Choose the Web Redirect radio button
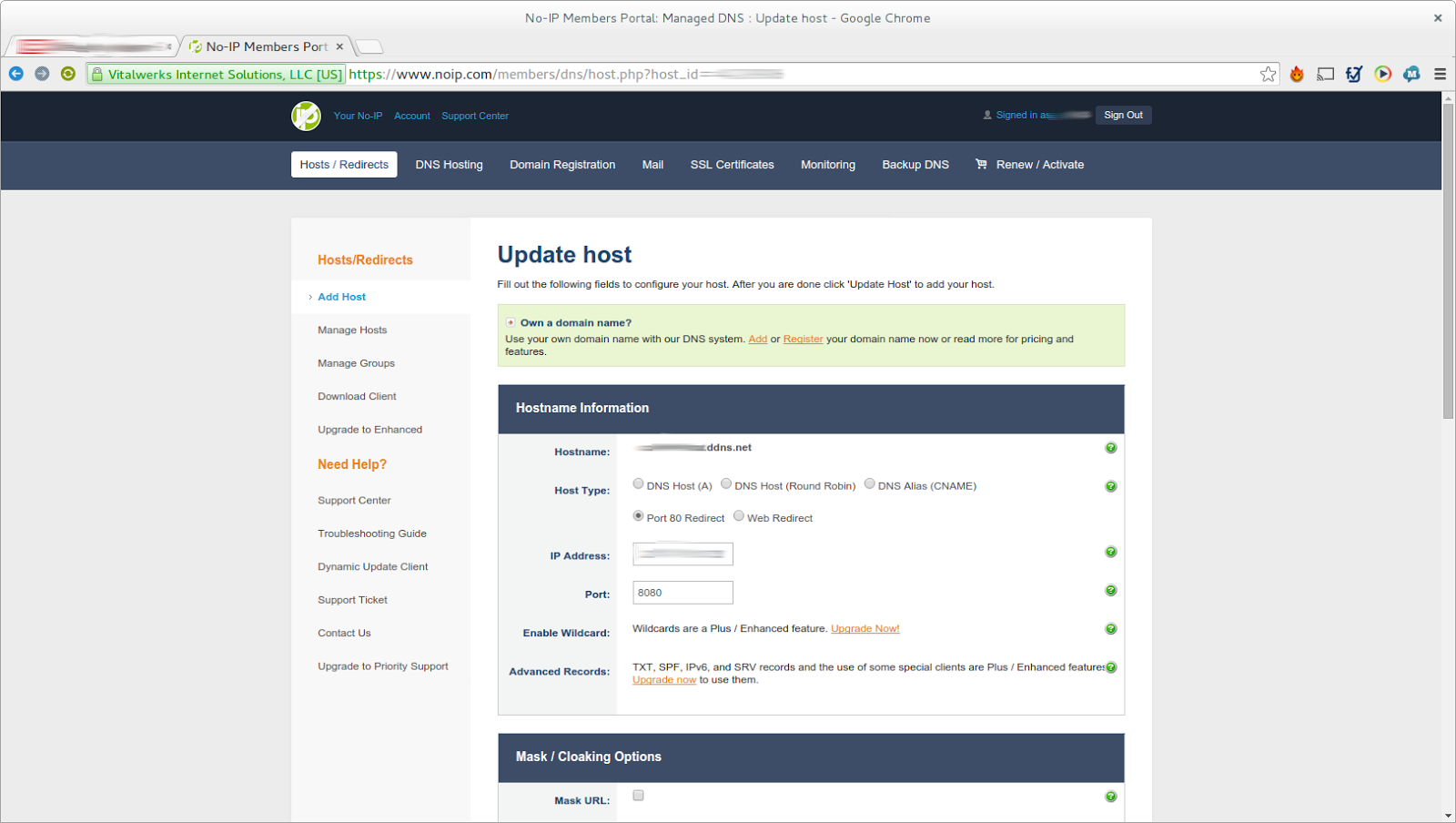The width and height of the screenshot is (1456, 823). [x=739, y=516]
